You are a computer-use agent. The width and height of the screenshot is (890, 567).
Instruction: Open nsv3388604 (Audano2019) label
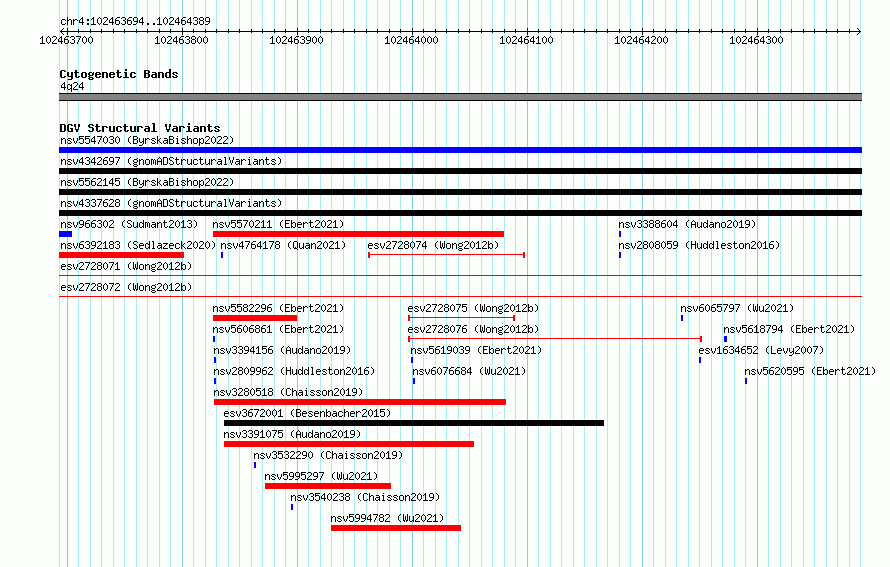click(687, 224)
